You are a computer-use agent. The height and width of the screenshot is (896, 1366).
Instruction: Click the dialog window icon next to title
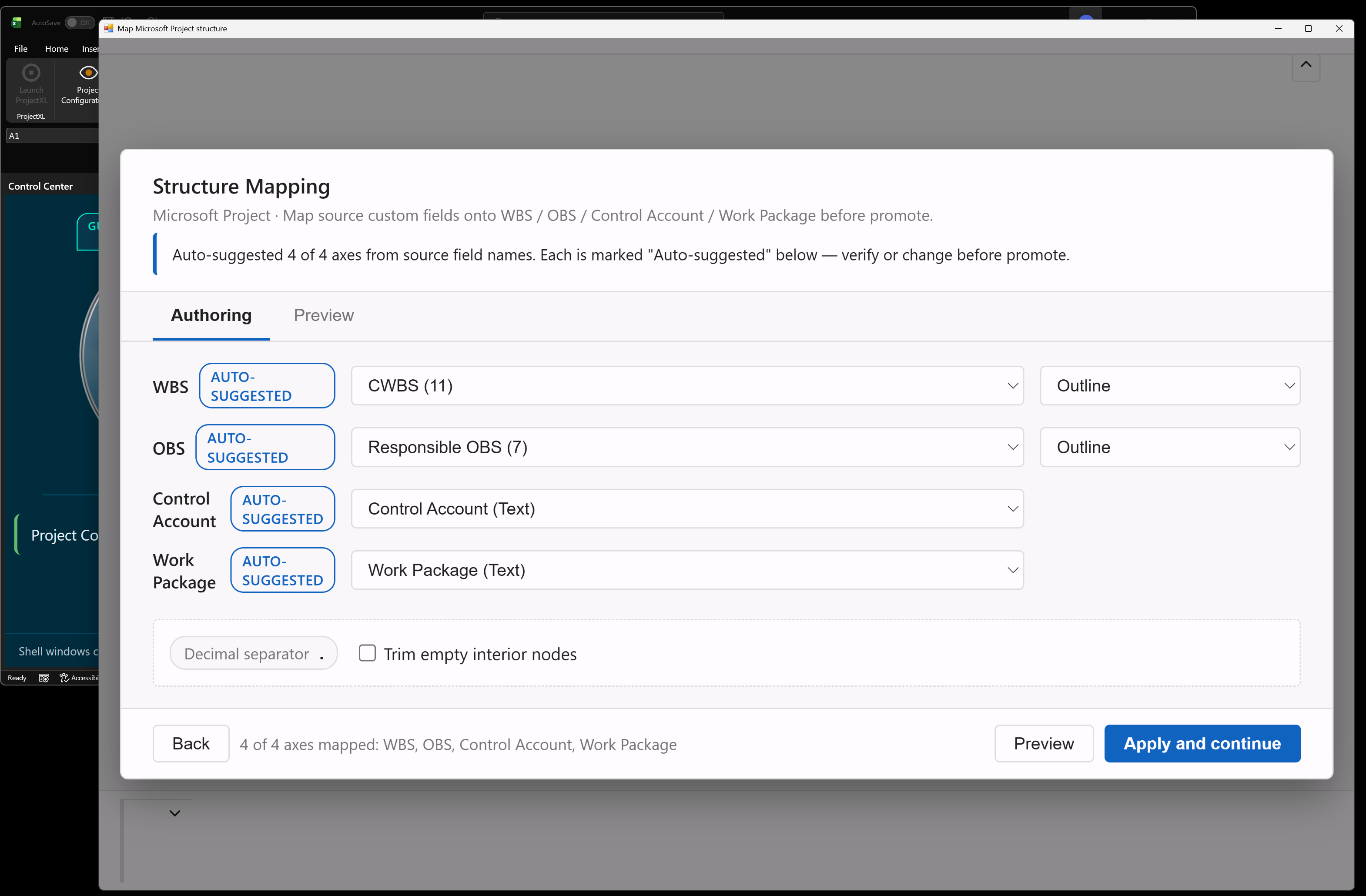coord(108,28)
